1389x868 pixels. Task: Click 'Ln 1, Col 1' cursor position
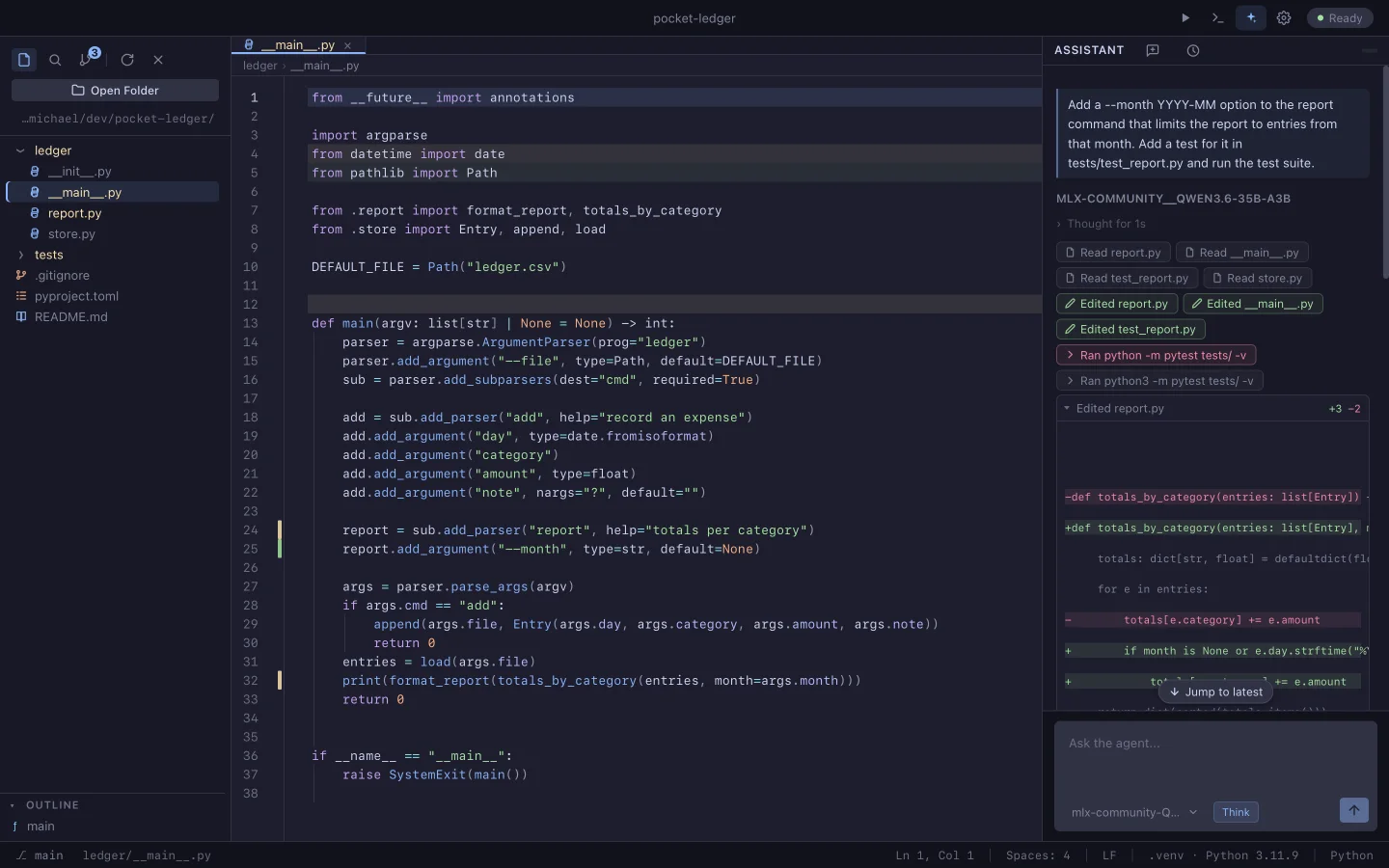(x=935, y=855)
